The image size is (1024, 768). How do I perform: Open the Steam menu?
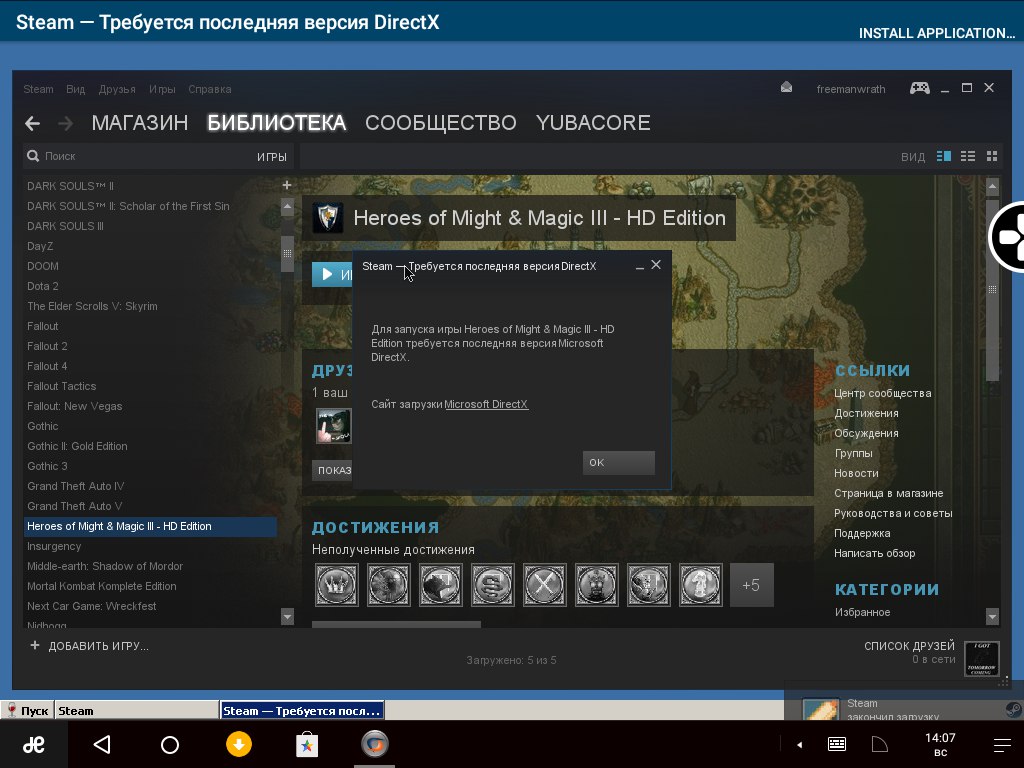pyautogui.click(x=39, y=89)
